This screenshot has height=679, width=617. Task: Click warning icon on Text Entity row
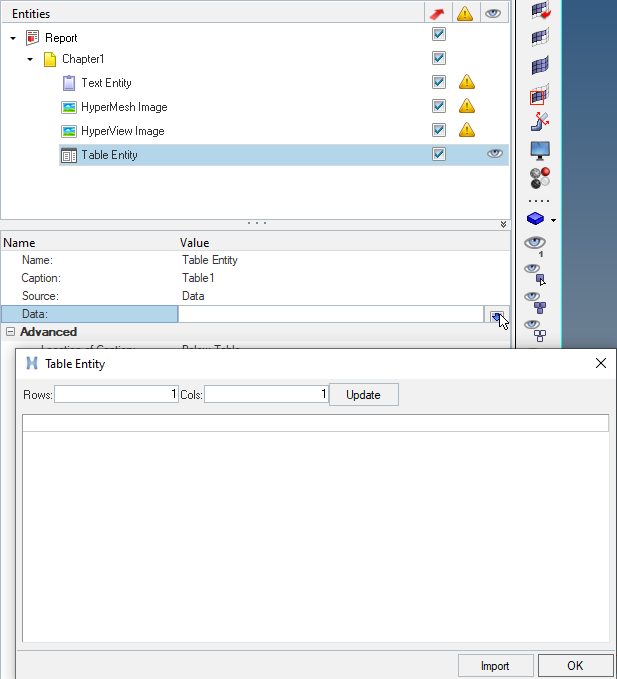pos(467,81)
